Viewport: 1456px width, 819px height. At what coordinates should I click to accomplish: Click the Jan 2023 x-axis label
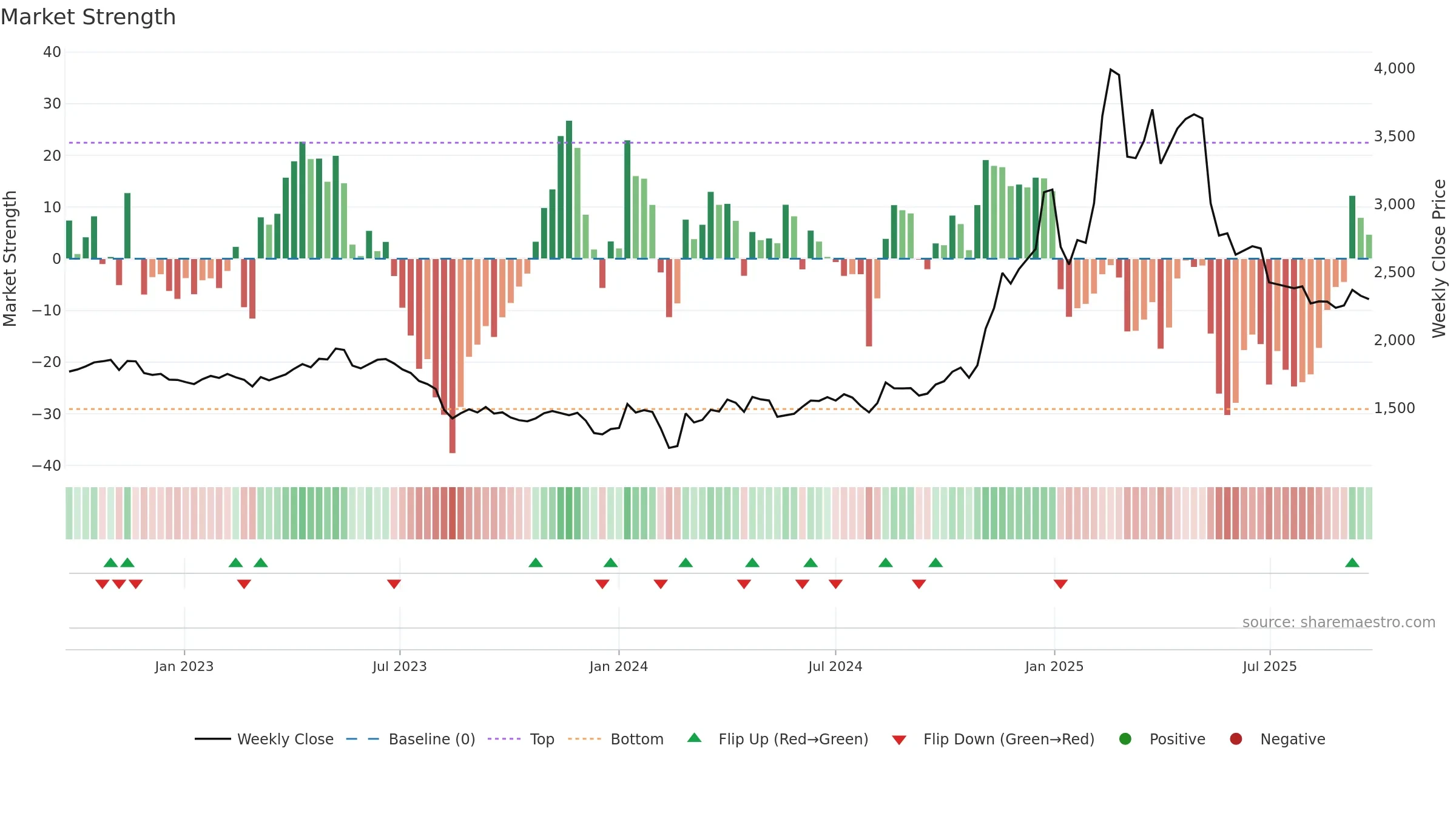click(184, 667)
